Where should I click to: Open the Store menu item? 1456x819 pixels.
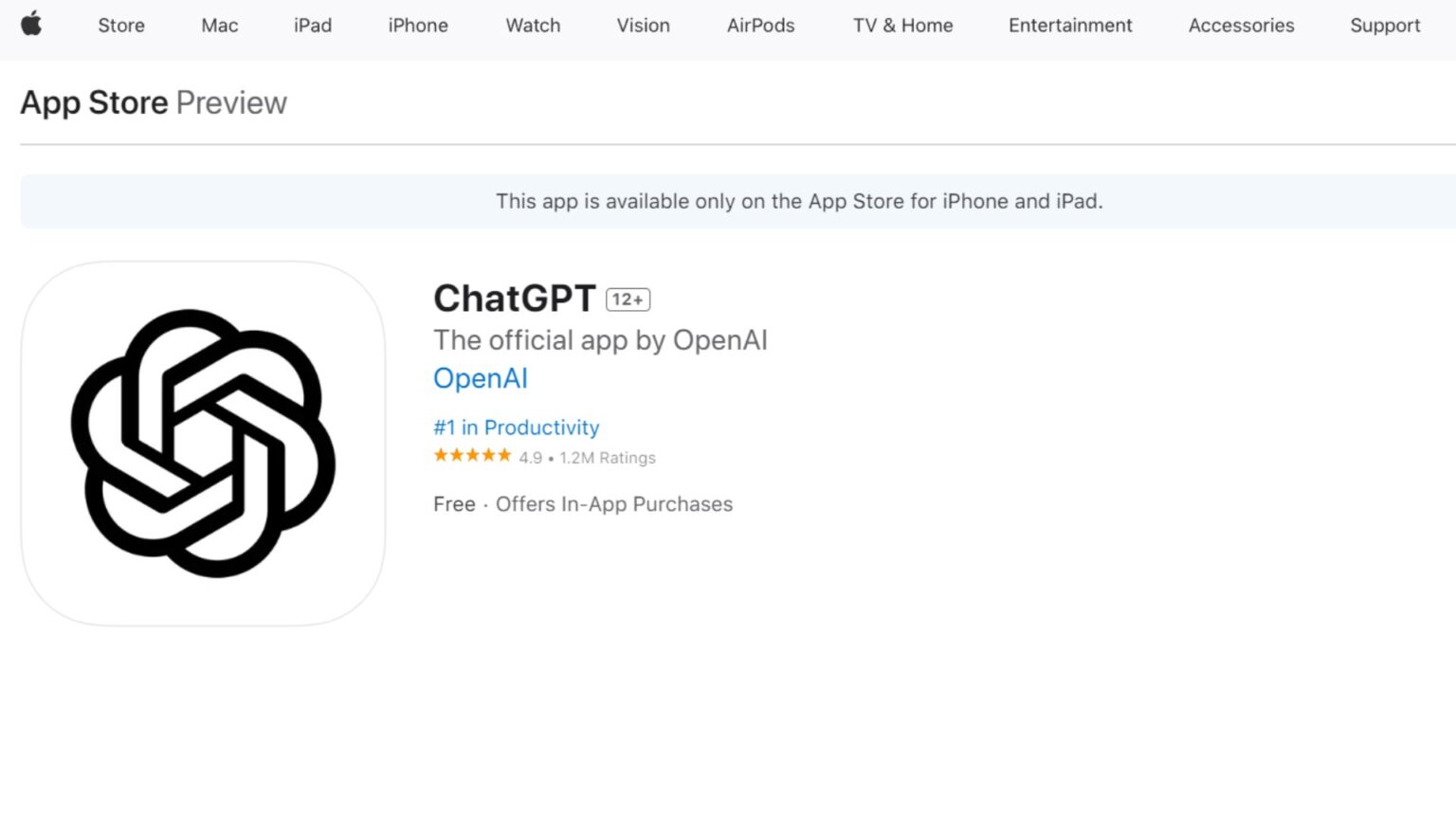pos(121,26)
